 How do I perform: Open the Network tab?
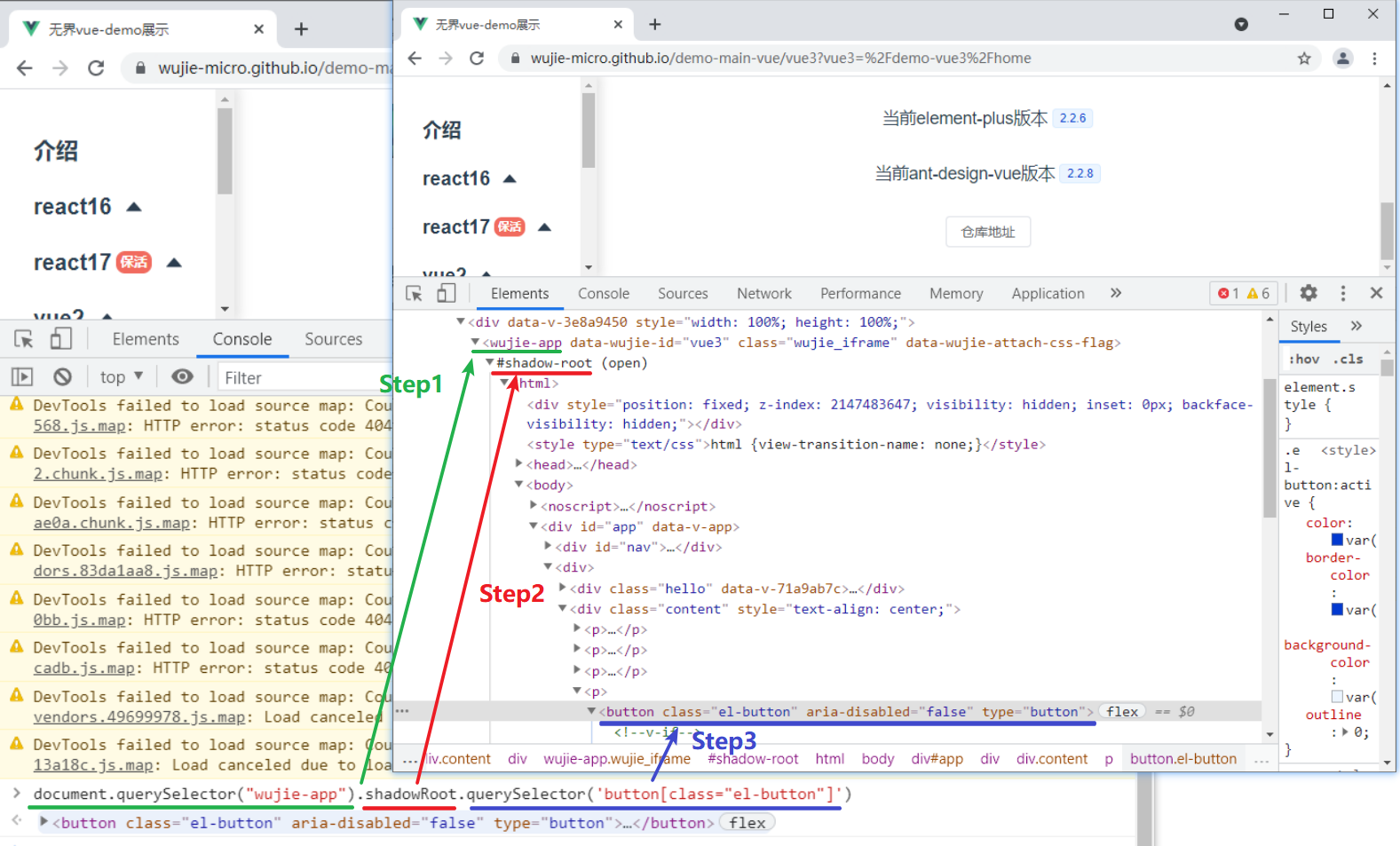coord(764,294)
